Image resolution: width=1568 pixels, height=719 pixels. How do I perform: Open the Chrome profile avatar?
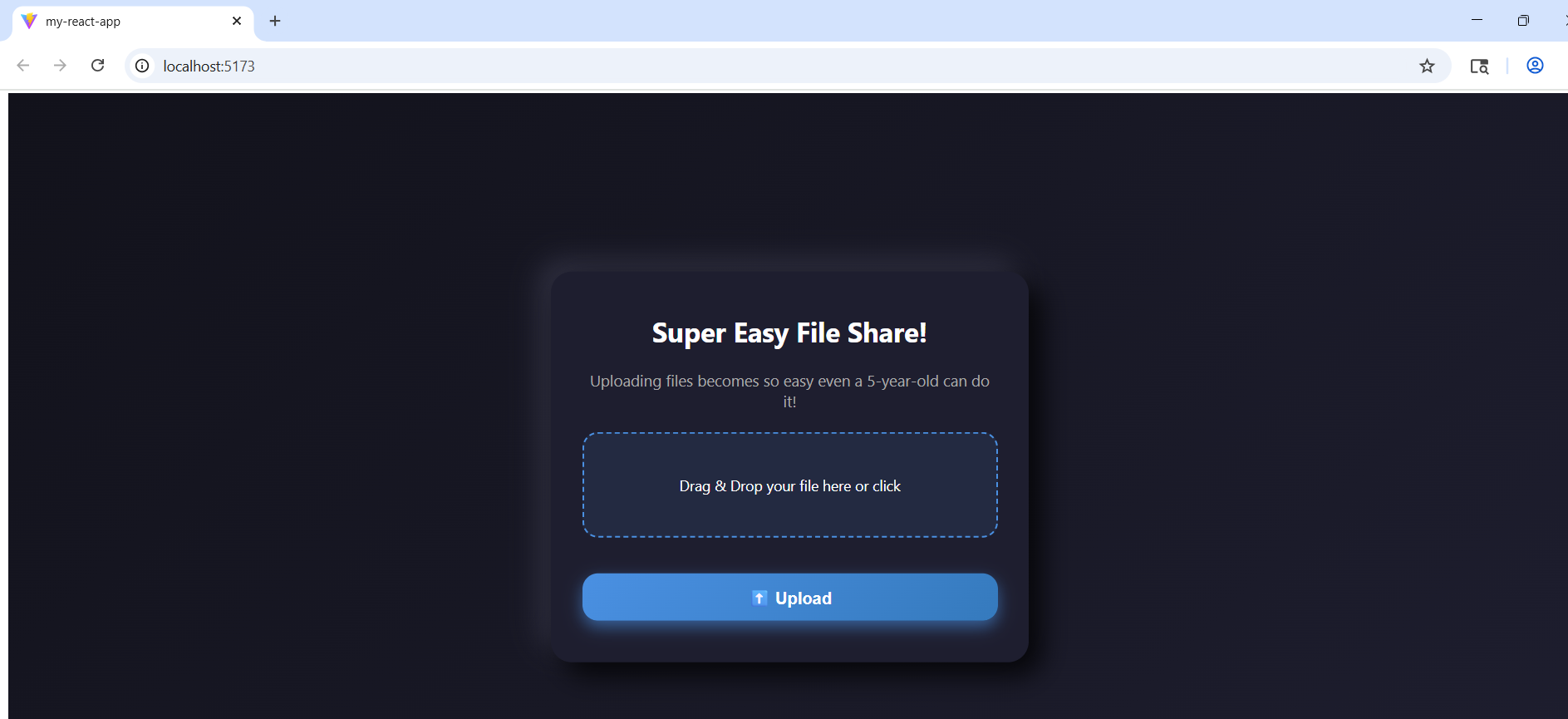(x=1535, y=66)
